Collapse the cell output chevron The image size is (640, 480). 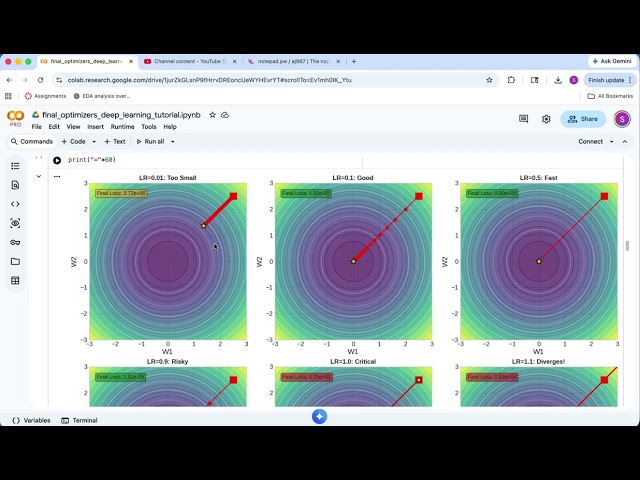39,176
